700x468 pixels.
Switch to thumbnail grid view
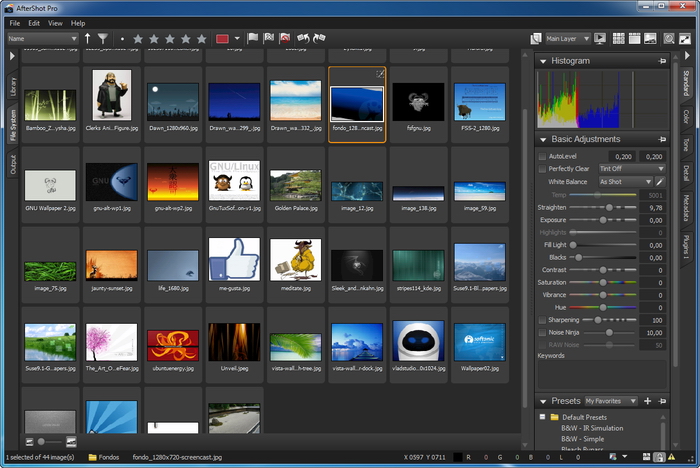click(619, 39)
